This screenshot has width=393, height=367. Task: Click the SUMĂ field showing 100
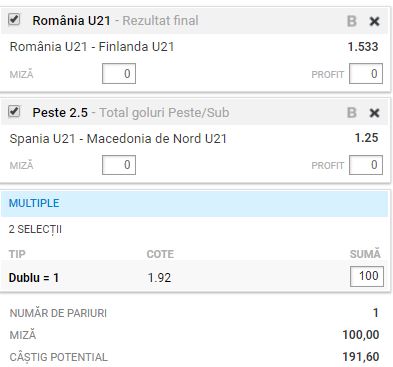point(367,276)
